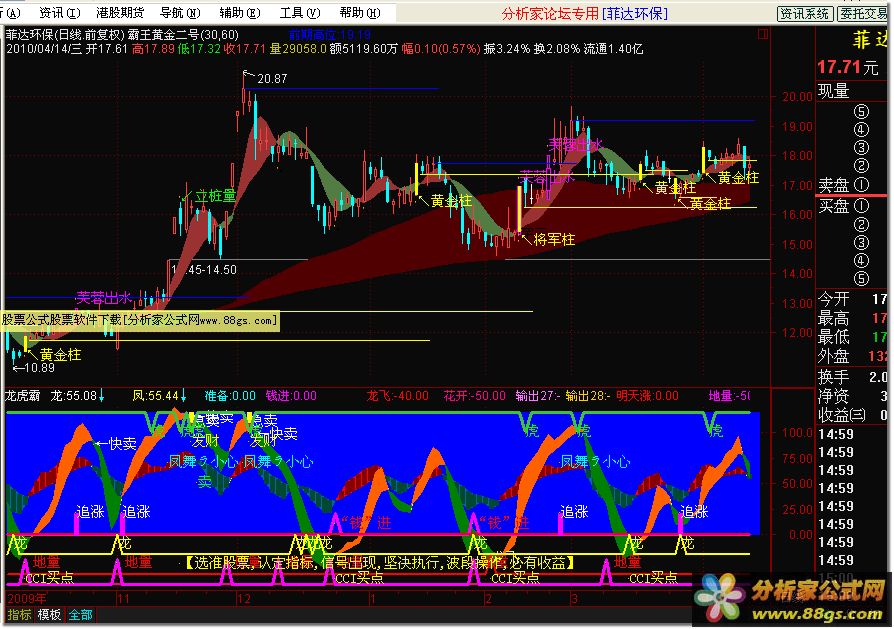Image resolution: width=894 pixels, height=629 pixels.
Task: Click the 20.87 high price label
Action: coord(272,79)
